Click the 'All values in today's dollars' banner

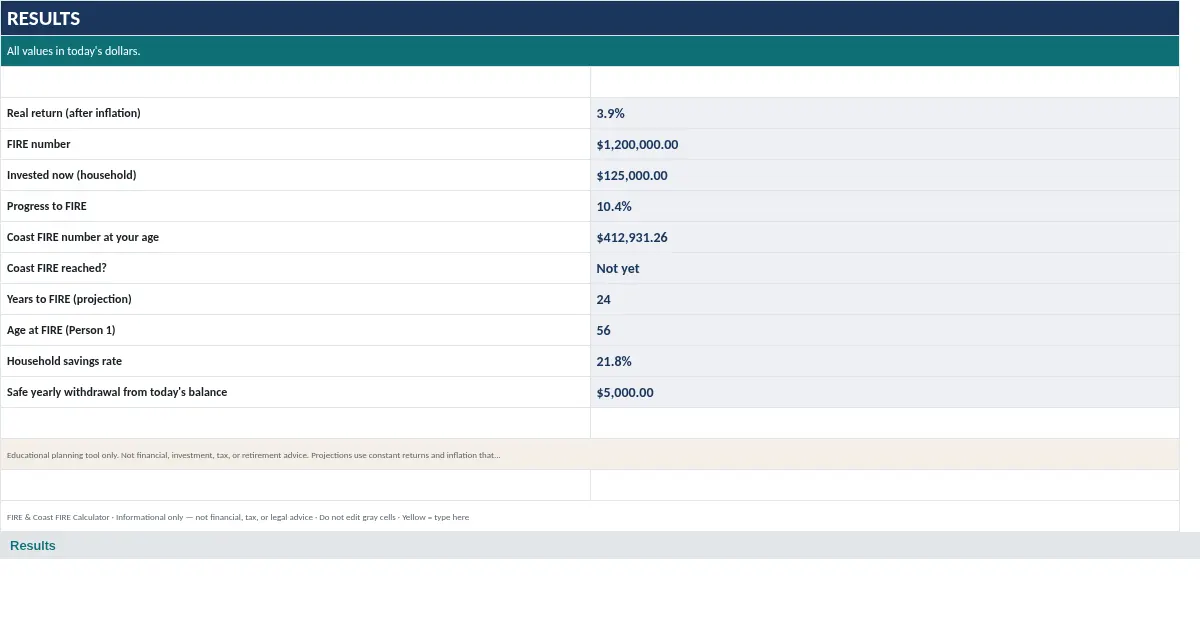[590, 51]
